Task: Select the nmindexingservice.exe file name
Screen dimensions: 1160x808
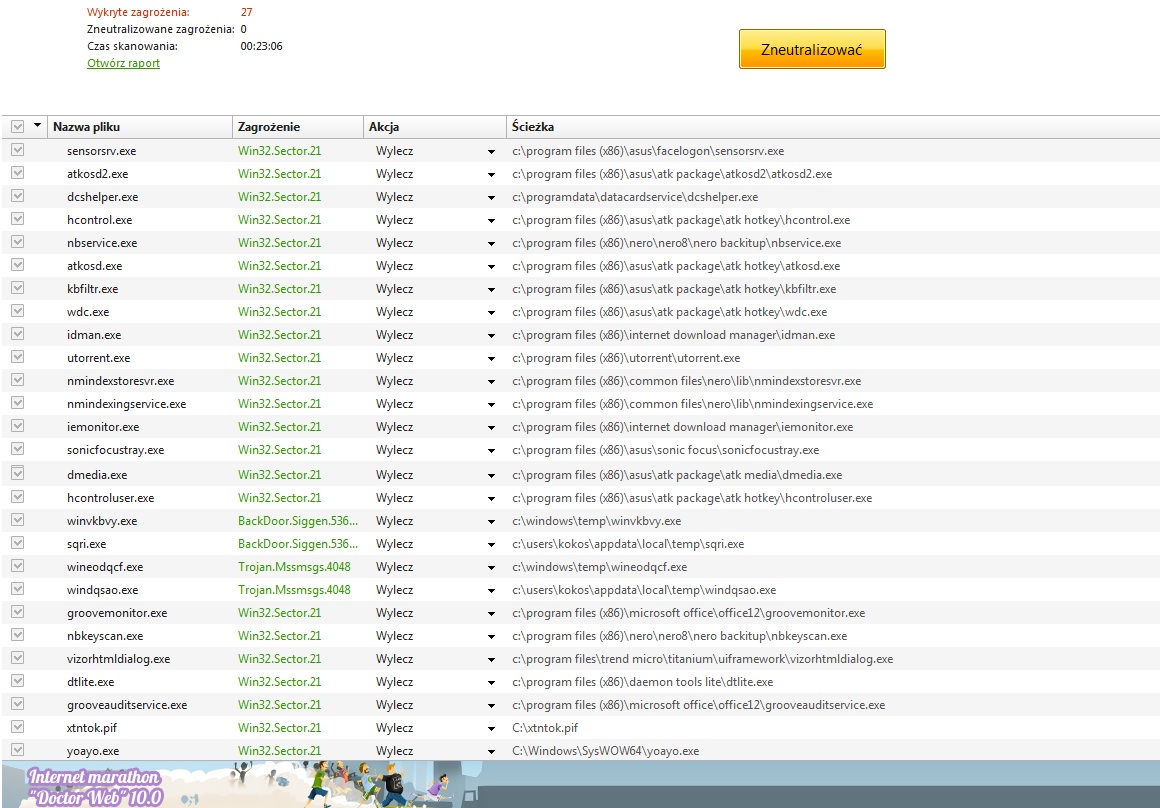Action: tap(127, 404)
